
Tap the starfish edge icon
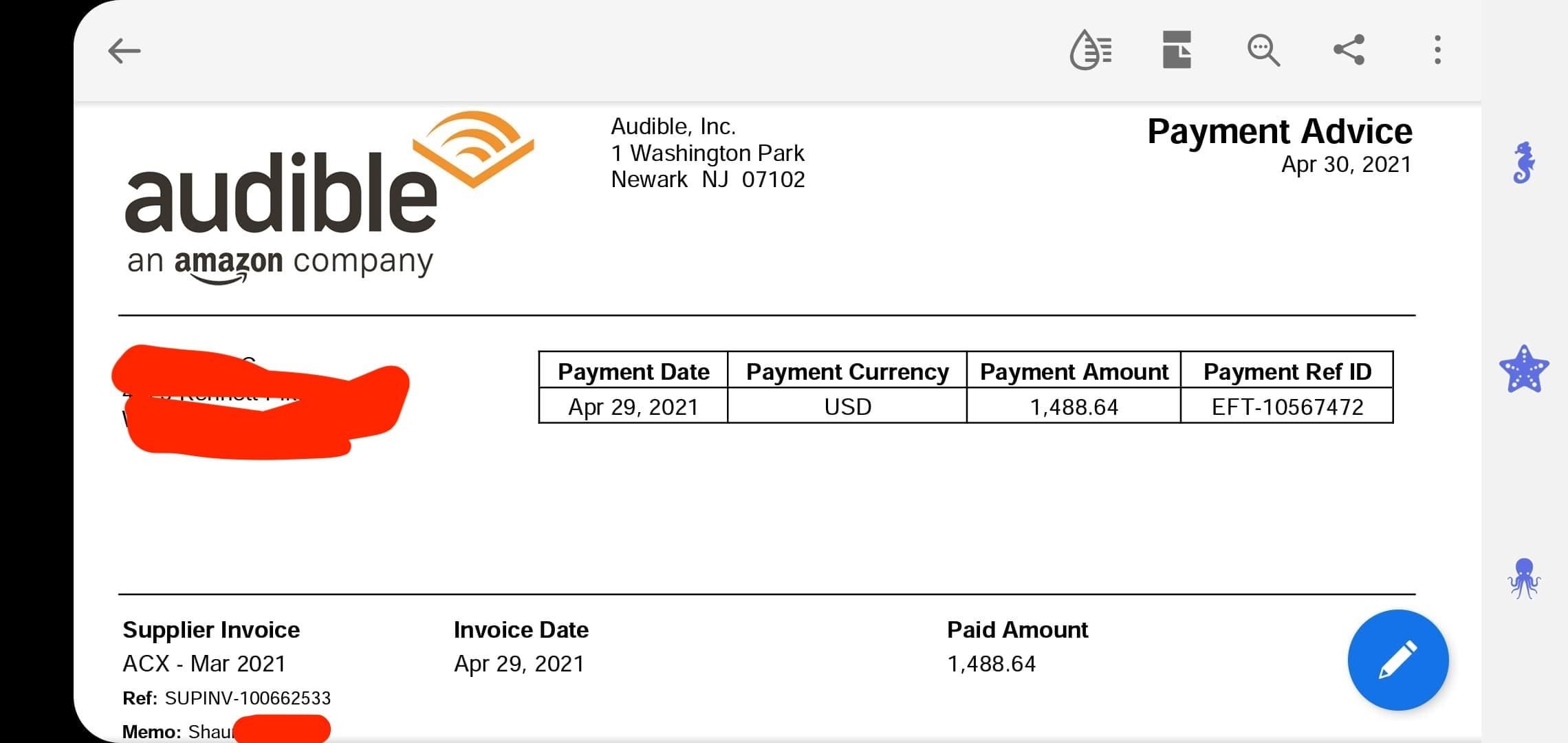(1524, 369)
